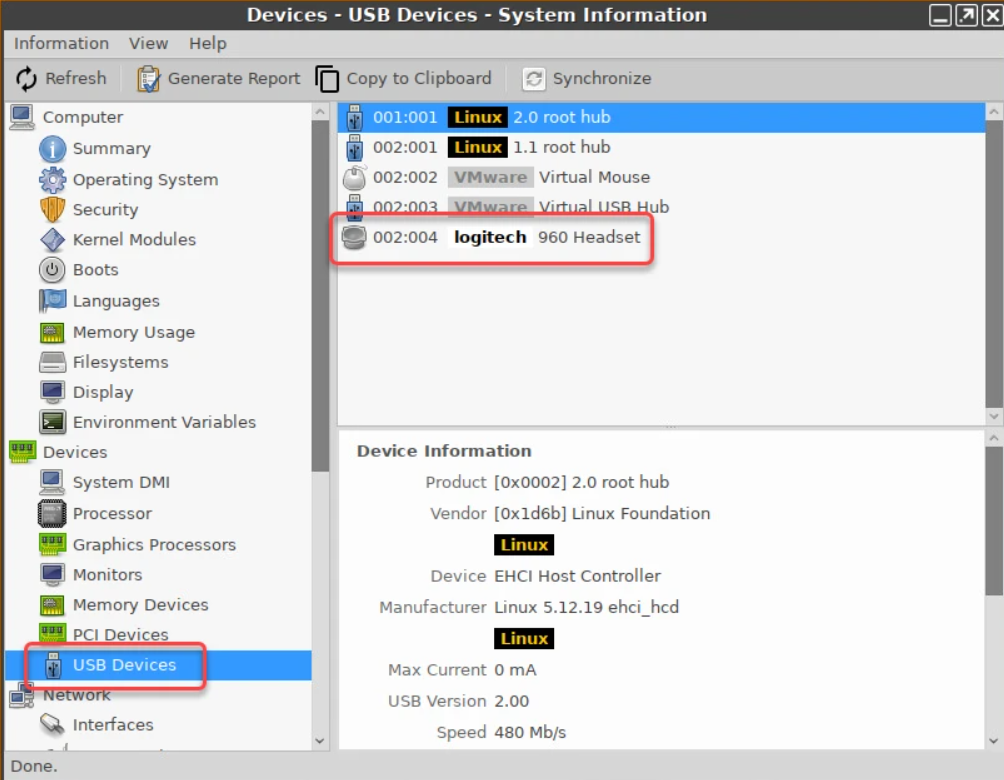The height and width of the screenshot is (780, 1004).
Task: Generate a system report
Action: pyautogui.click(x=217, y=78)
